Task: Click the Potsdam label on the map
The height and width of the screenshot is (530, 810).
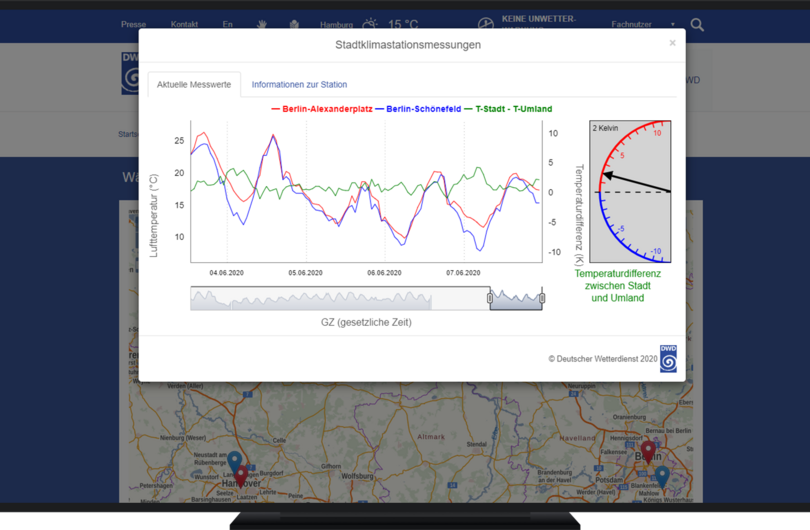Action: pos(609,479)
